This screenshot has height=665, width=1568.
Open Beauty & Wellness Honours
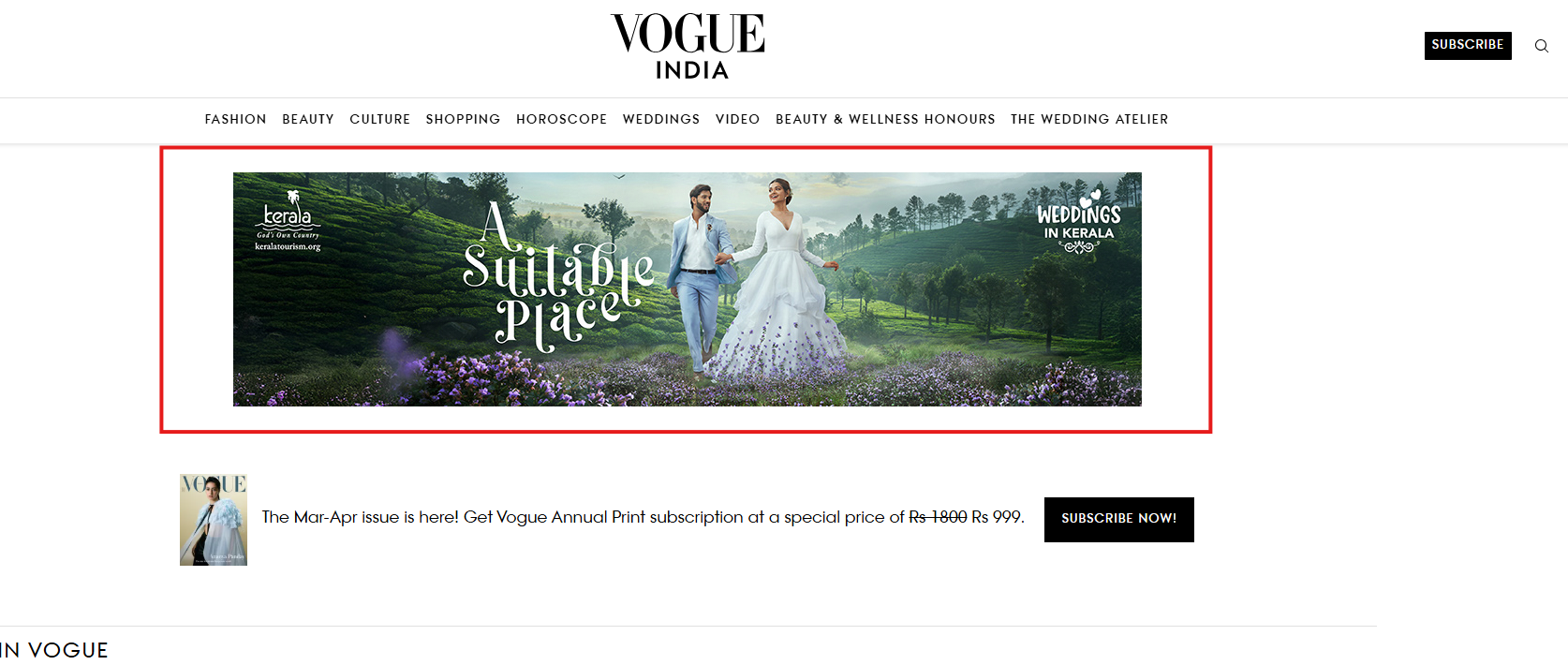(885, 119)
